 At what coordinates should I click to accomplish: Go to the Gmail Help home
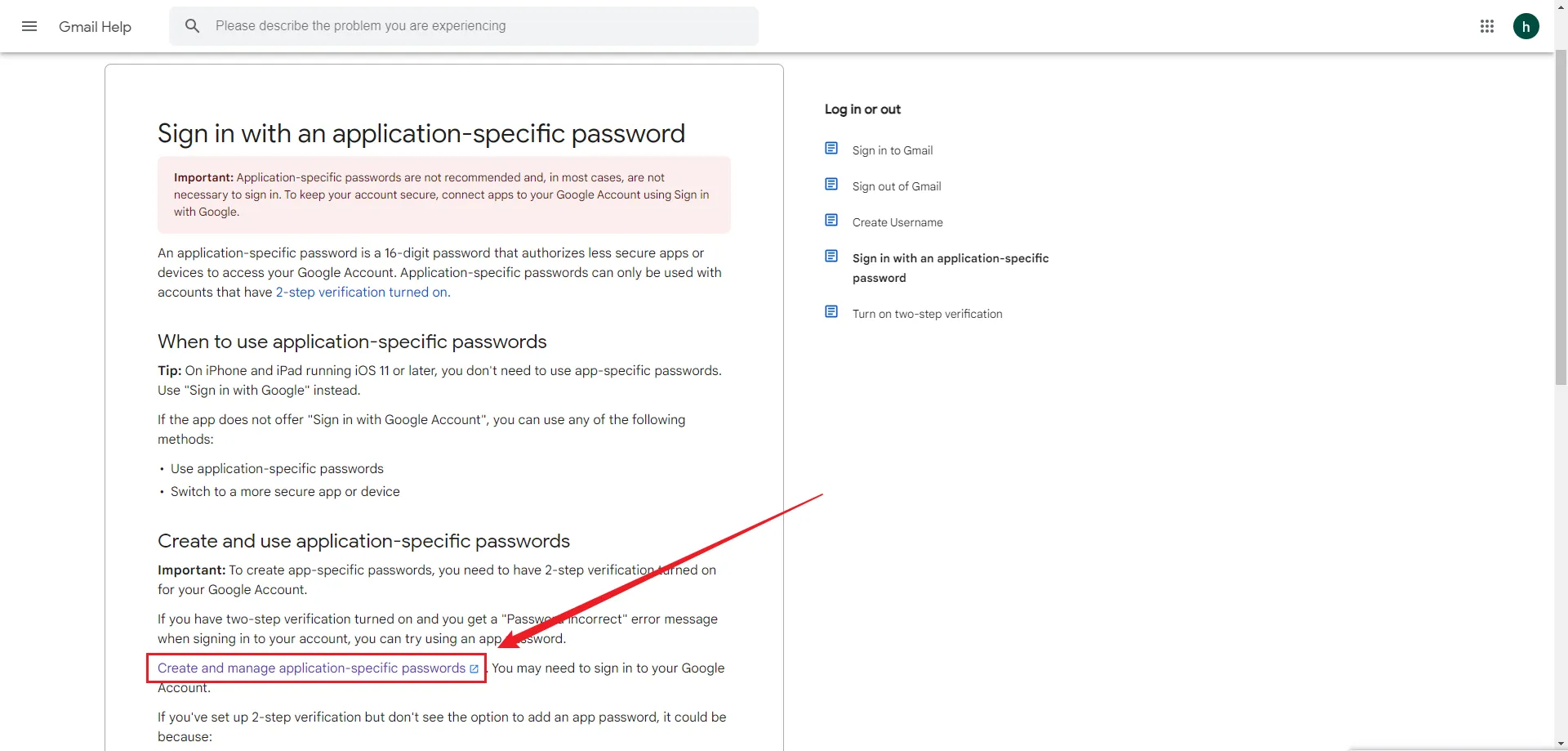(95, 27)
